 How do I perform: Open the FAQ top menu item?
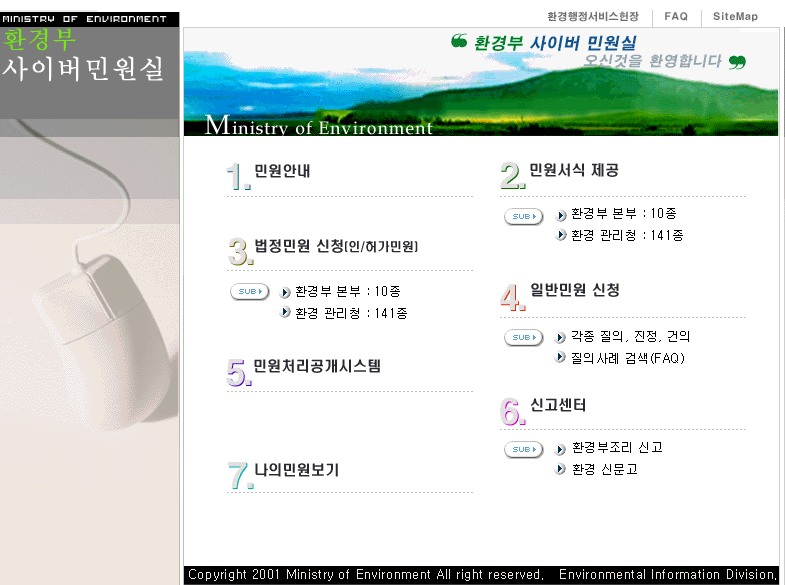coord(676,17)
